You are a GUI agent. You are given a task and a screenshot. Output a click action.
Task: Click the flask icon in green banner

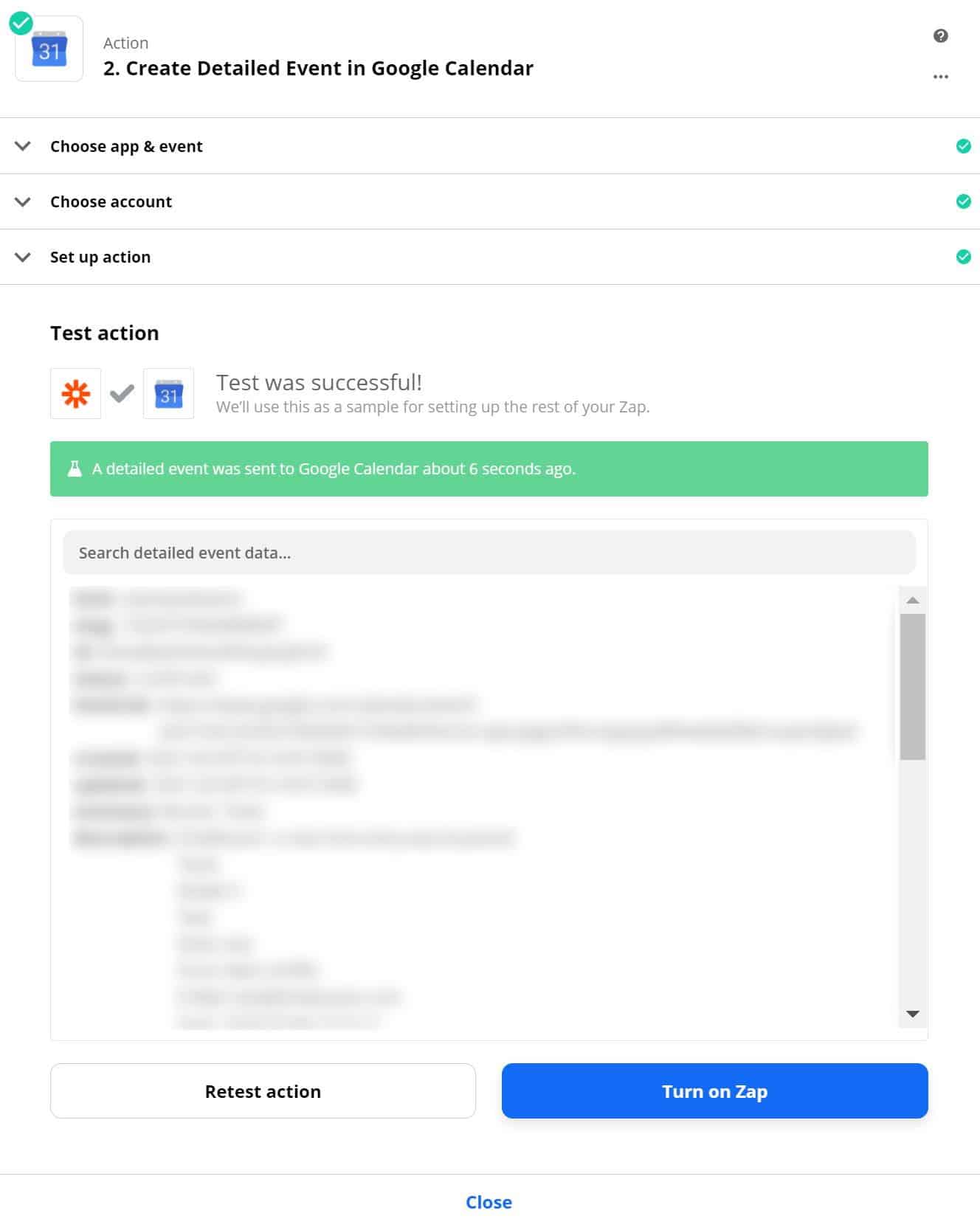point(75,469)
